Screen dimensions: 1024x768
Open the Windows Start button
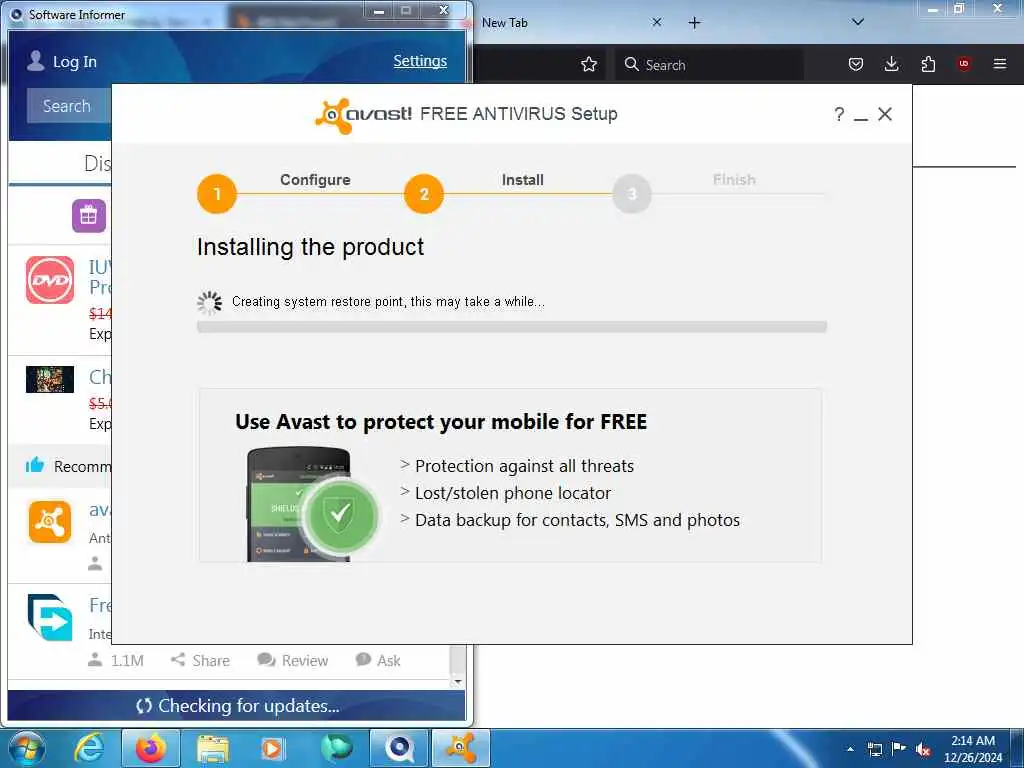pos(27,749)
